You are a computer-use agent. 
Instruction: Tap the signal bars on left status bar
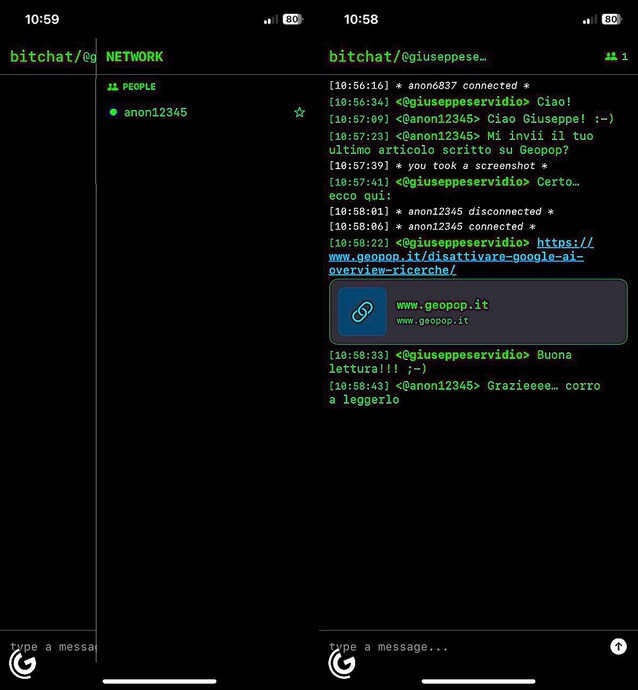click(x=271, y=19)
